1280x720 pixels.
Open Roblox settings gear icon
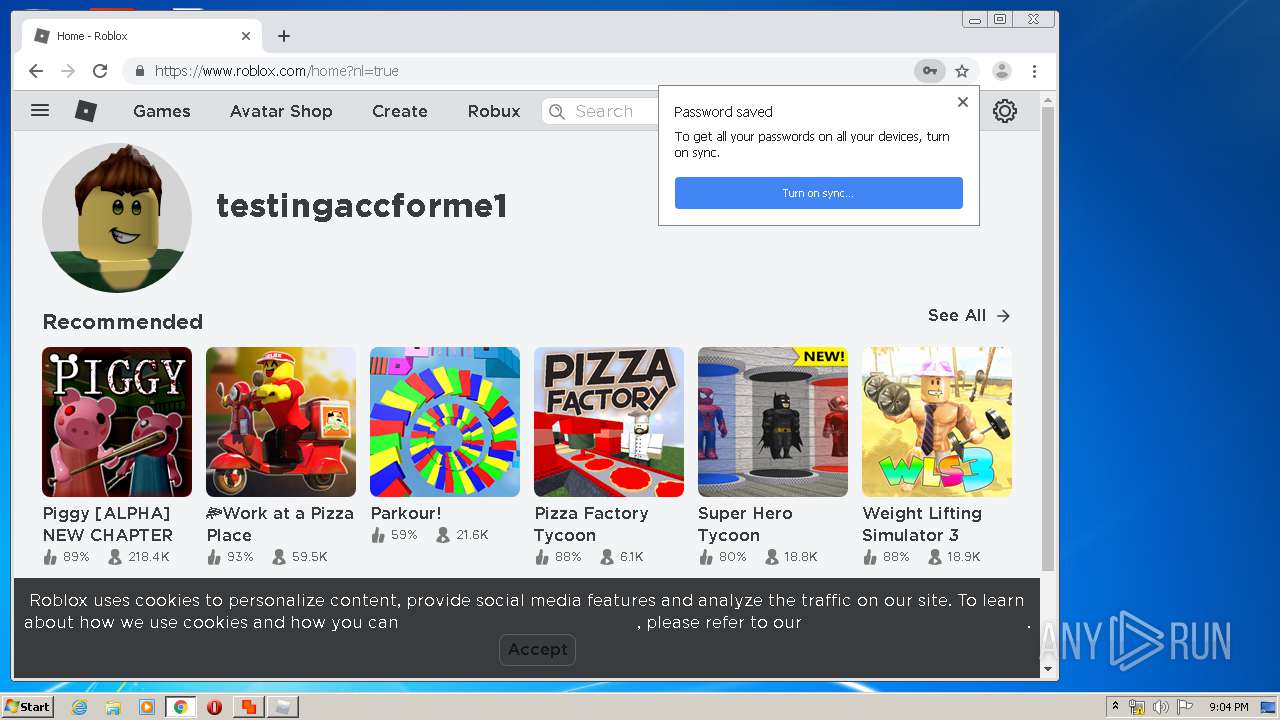[x=1005, y=111]
